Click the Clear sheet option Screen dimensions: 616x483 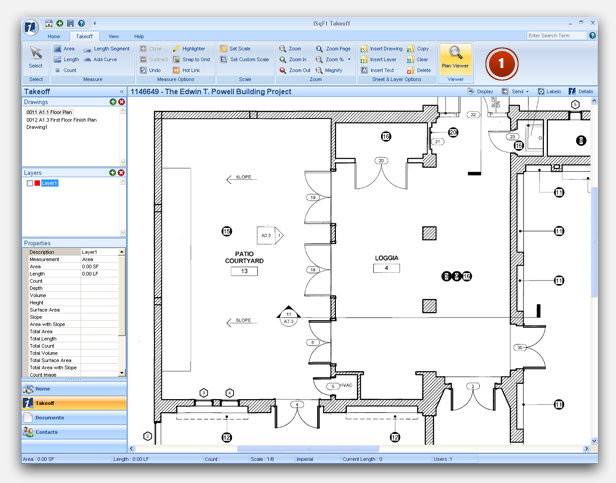[418, 59]
